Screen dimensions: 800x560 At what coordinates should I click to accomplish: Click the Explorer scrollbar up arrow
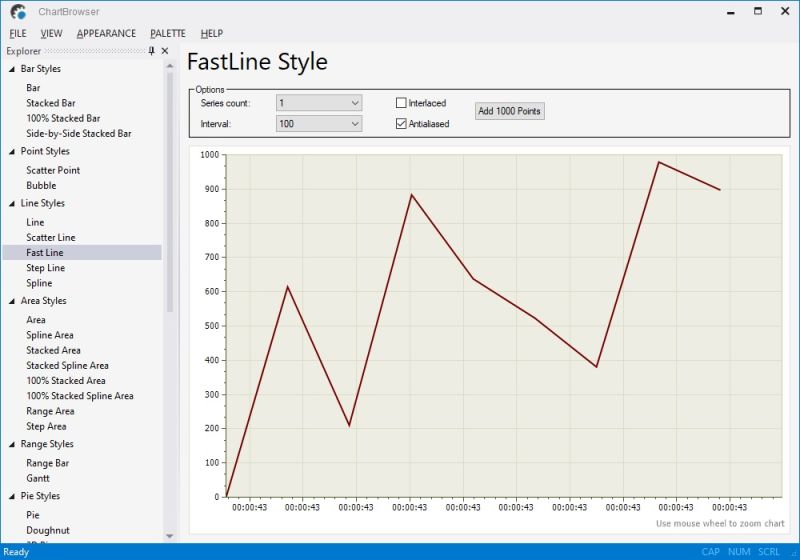click(x=170, y=66)
